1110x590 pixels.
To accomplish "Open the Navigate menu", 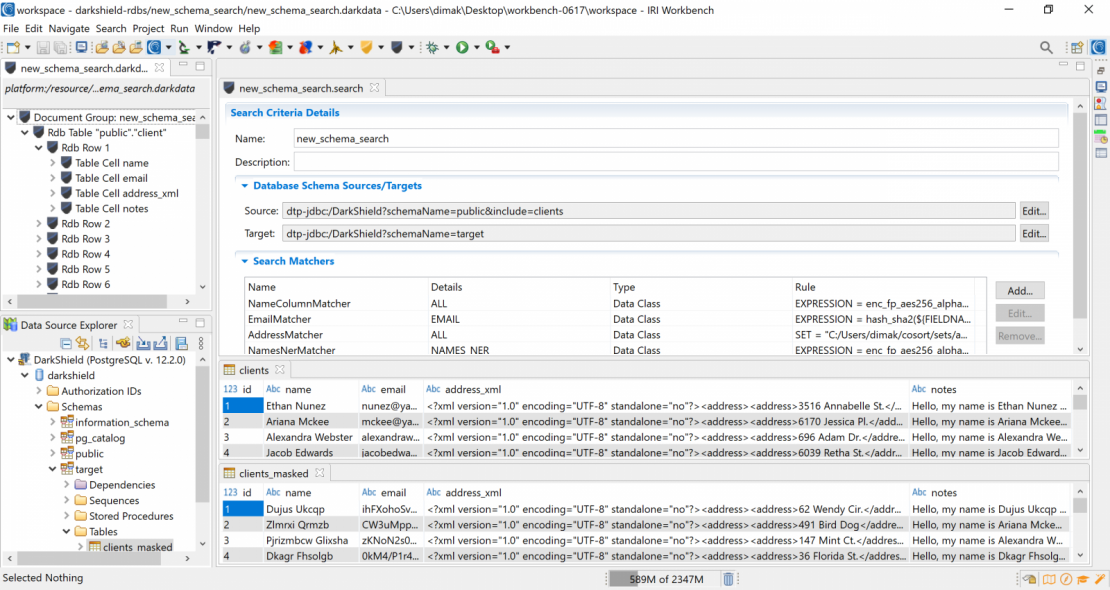I will click(69, 29).
